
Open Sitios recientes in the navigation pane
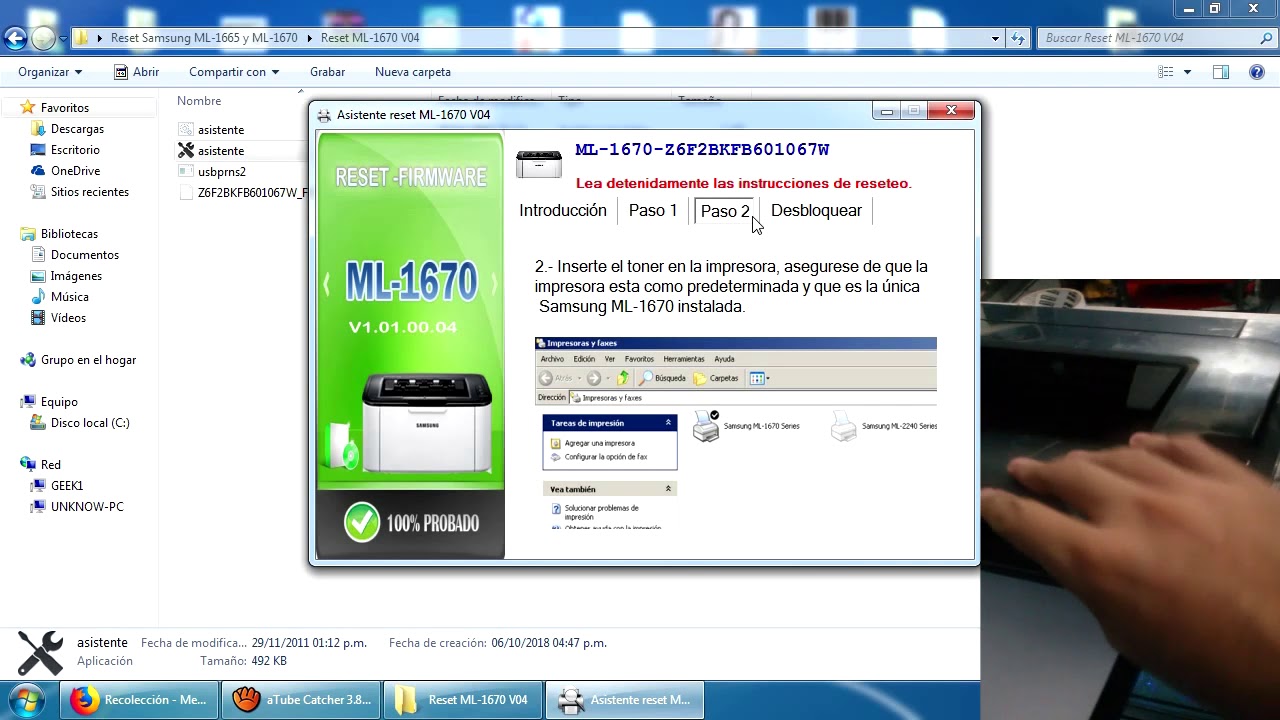click(x=90, y=192)
